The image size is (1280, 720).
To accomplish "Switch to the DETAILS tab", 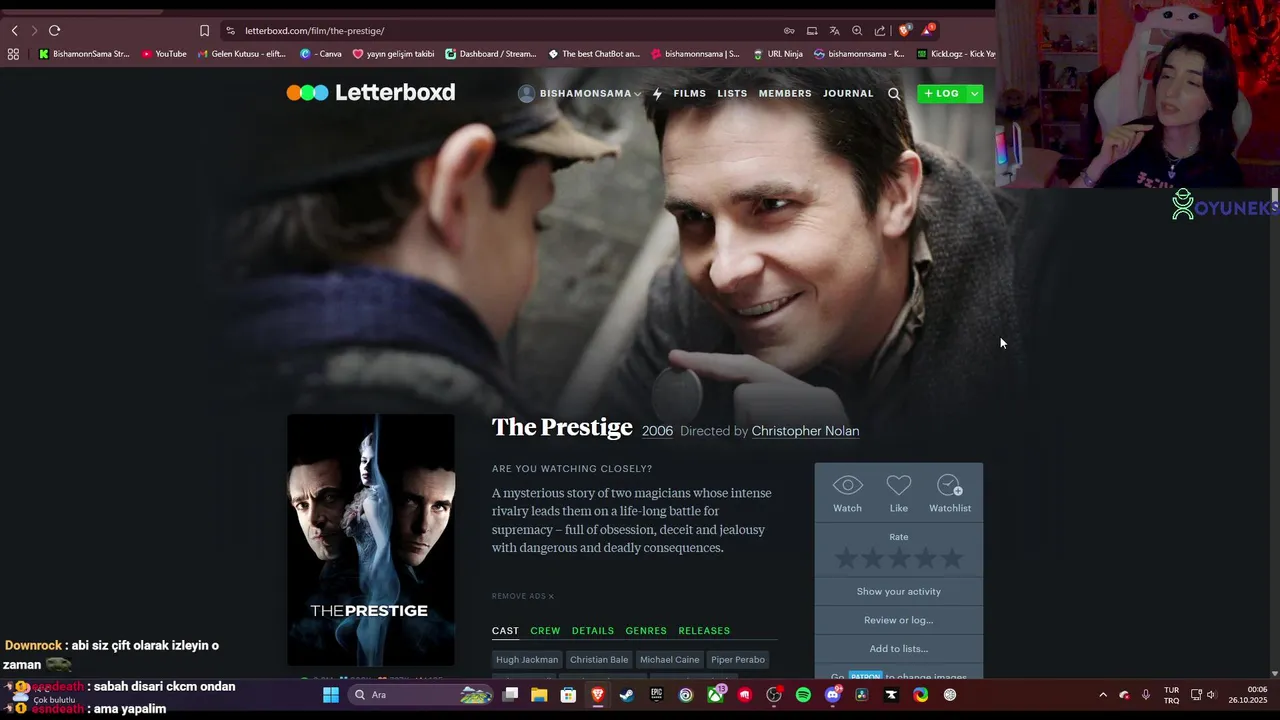I will tap(593, 631).
